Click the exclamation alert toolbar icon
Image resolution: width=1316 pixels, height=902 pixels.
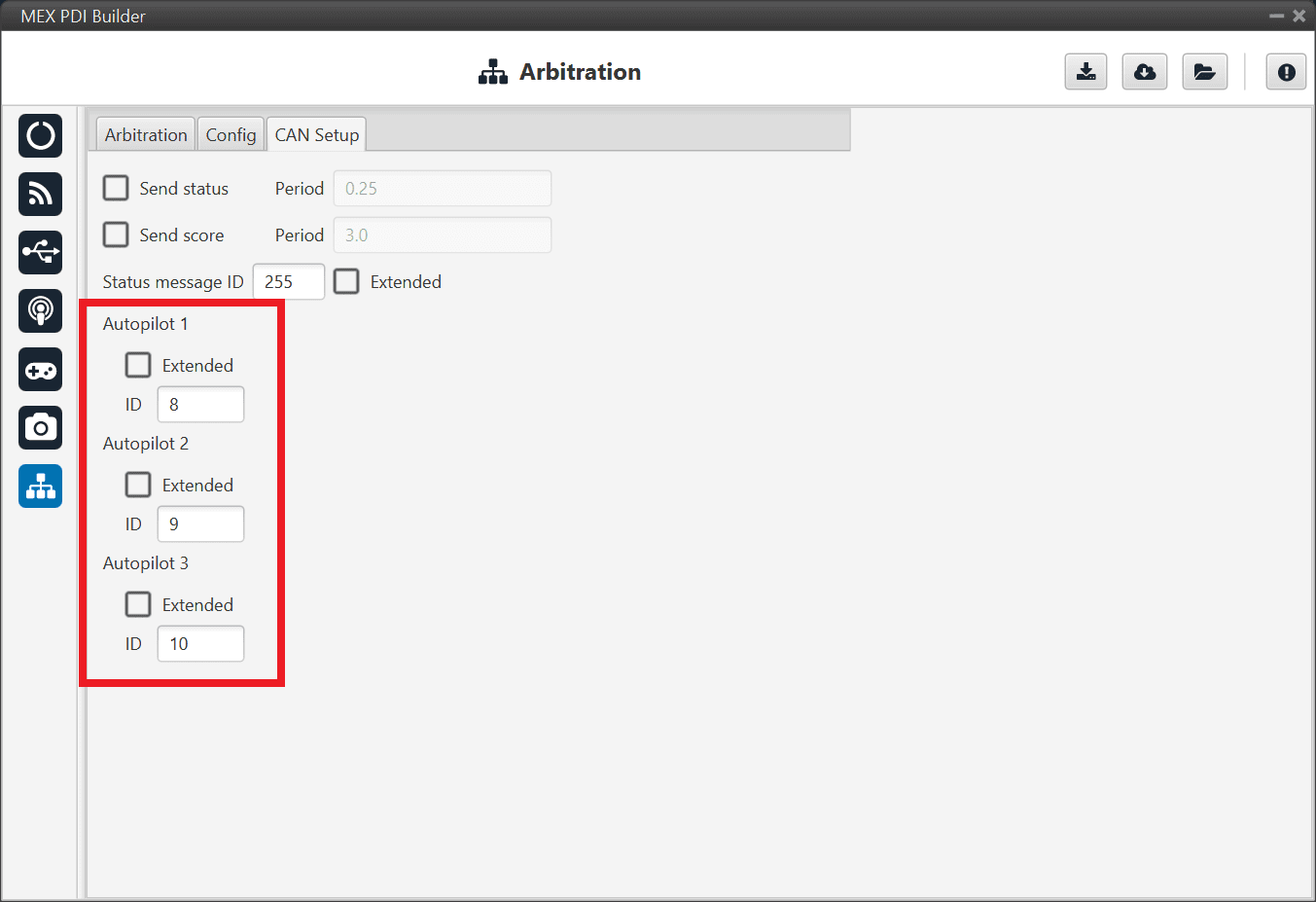click(x=1286, y=72)
